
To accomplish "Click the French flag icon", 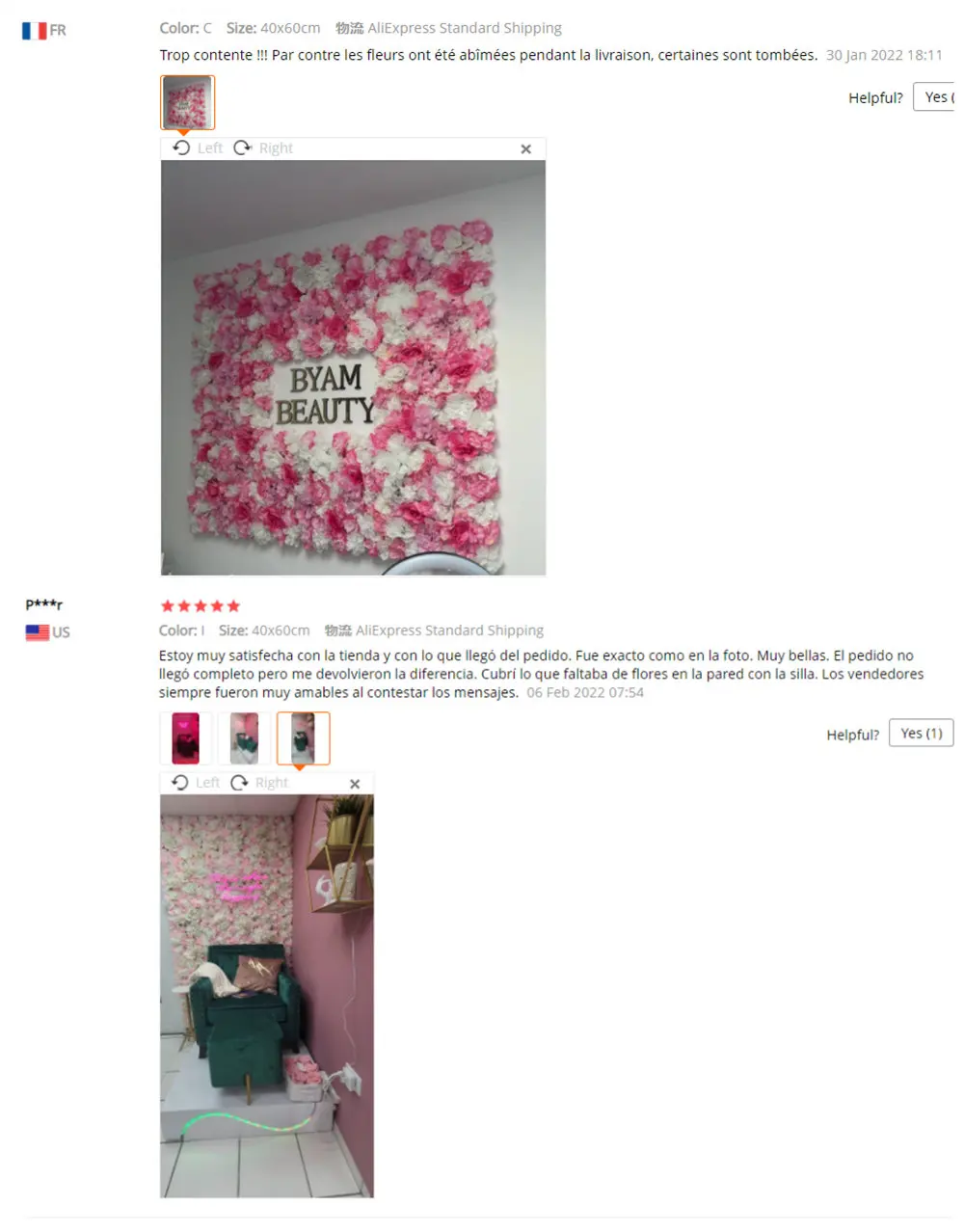I will coord(35,31).
